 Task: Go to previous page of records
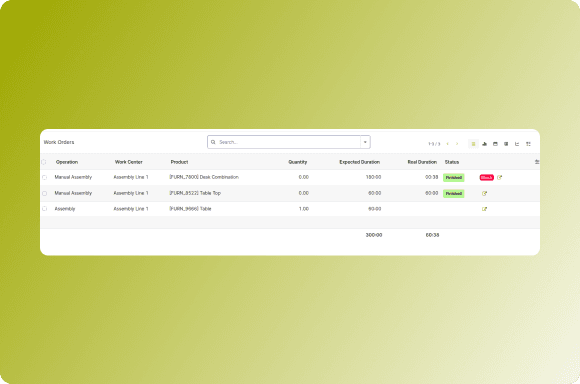(448, 144)
